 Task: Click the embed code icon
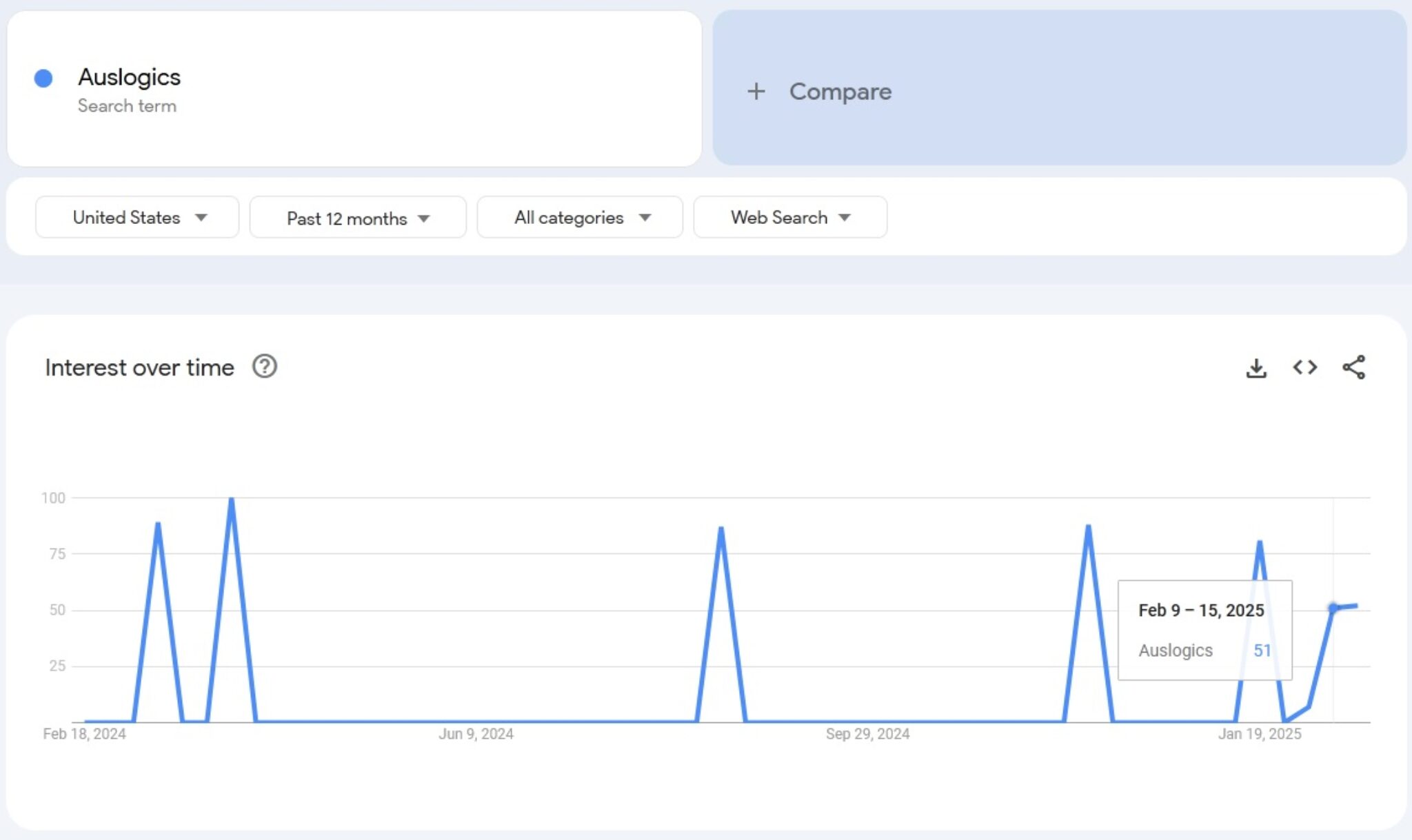pos(1304,367)
